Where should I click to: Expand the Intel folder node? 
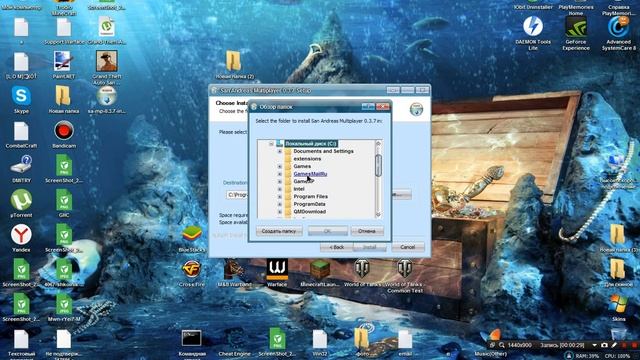(x=280, y=189)
